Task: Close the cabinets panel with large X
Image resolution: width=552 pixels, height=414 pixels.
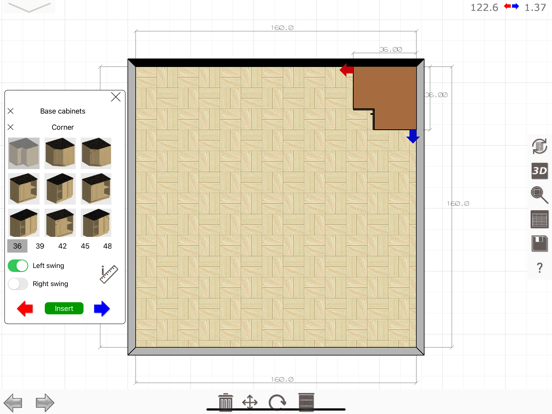Action: pos(116,97)
